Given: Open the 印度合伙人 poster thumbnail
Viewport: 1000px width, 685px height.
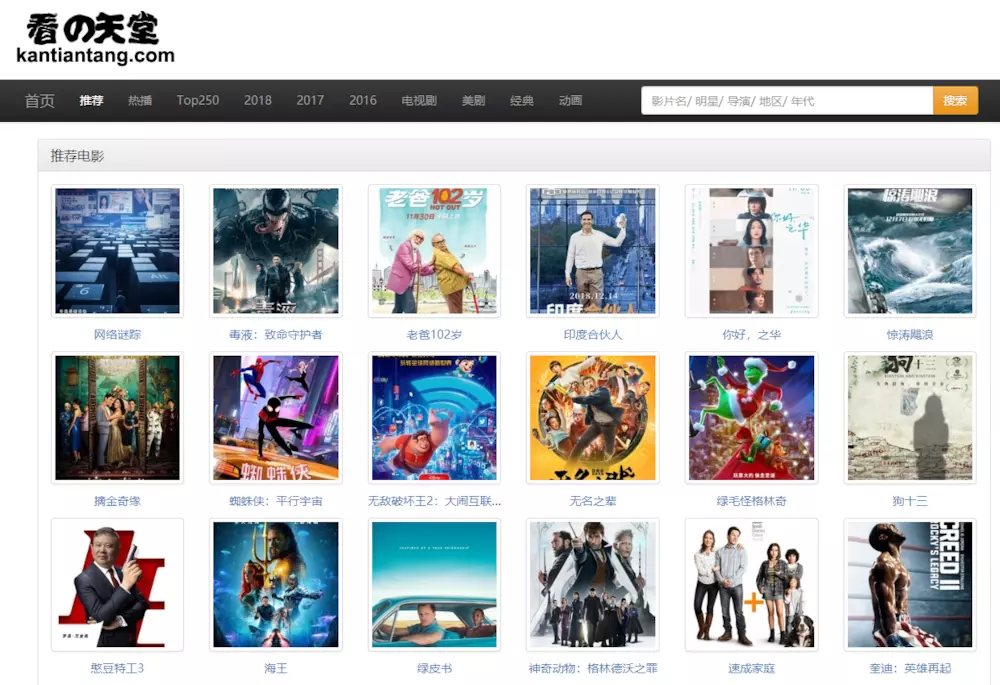Looking at the screenshot, I should tap(592, 251).
